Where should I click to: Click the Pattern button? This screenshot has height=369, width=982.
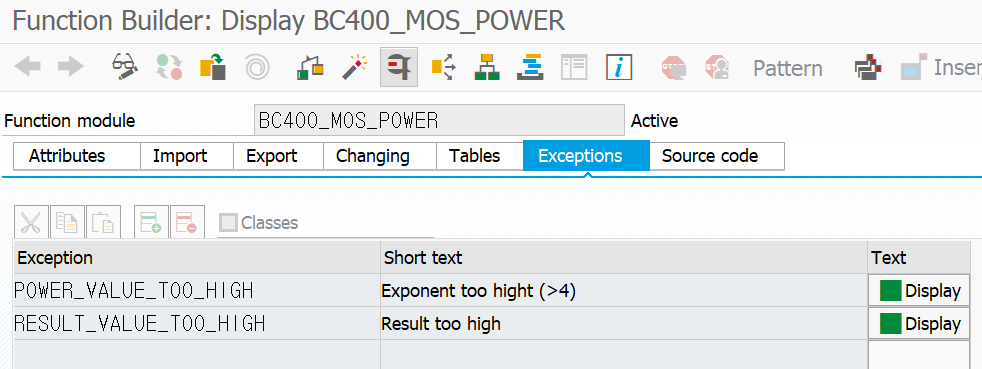[787, 68]
